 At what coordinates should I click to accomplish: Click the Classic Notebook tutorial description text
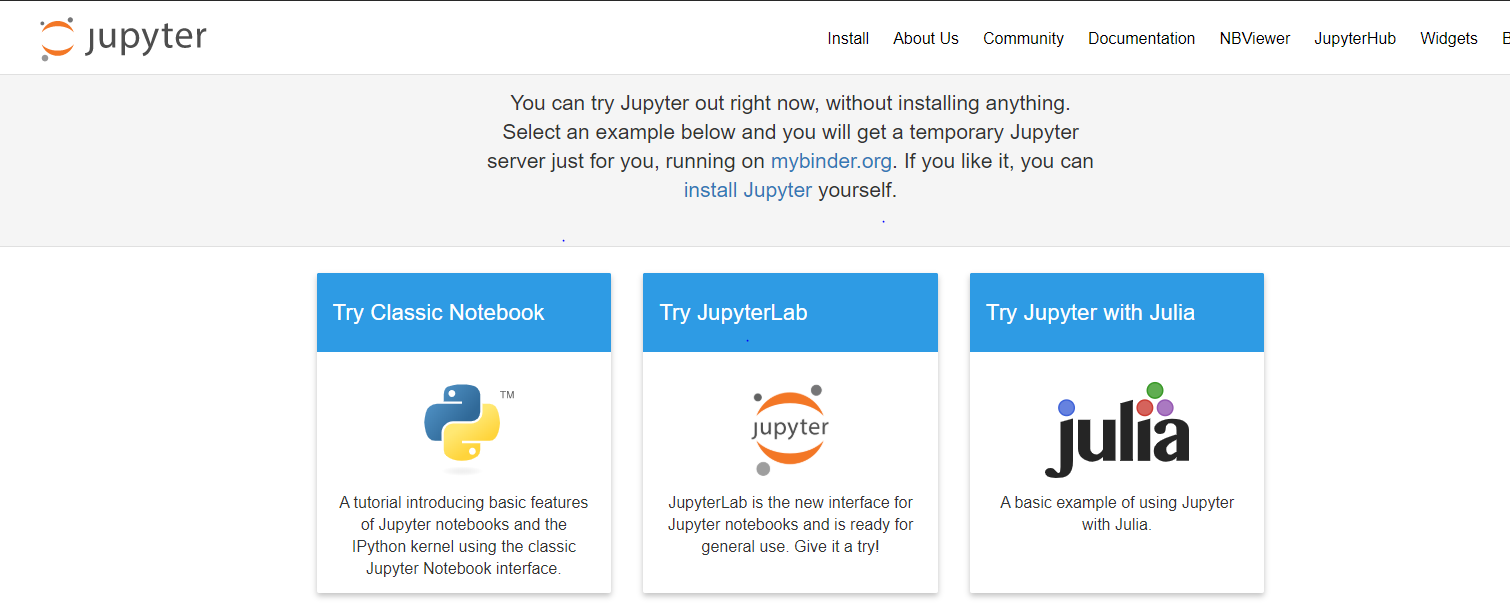pyautogui.click(x=464, y=535)
